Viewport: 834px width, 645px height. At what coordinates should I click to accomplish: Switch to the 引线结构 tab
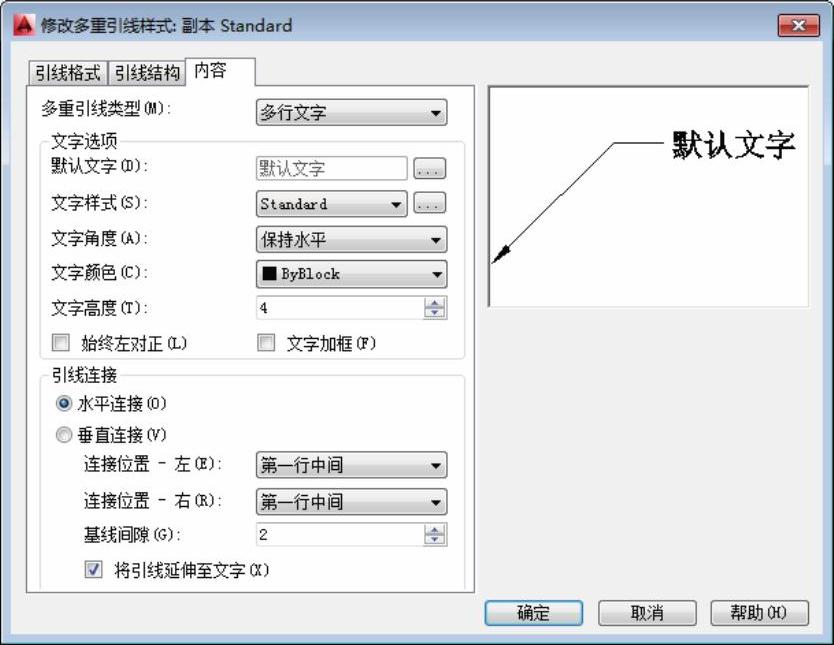tap(147, 73)
